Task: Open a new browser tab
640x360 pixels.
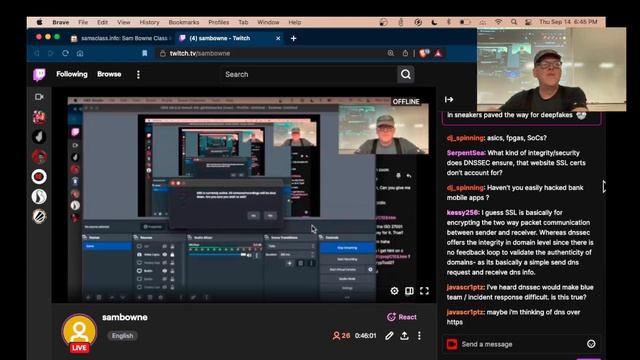Action: click(293, 38)
